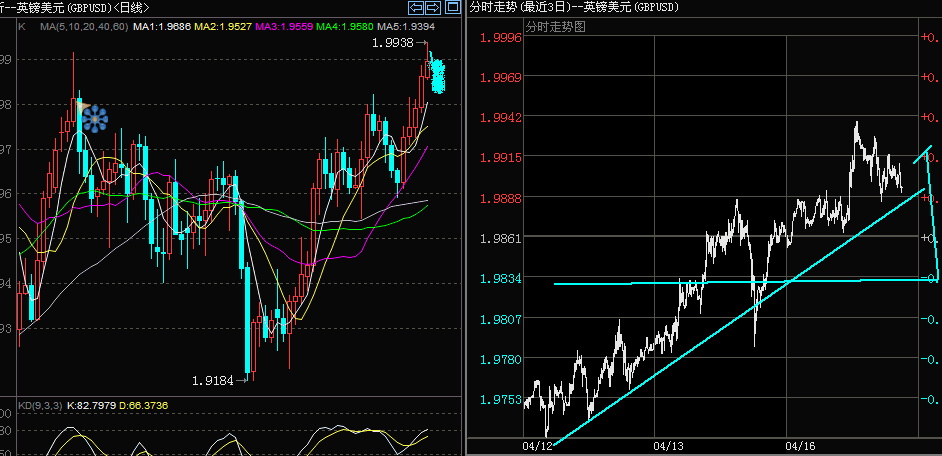
Task: Select the MA3:1.9559 value
Action: (284, 27)
